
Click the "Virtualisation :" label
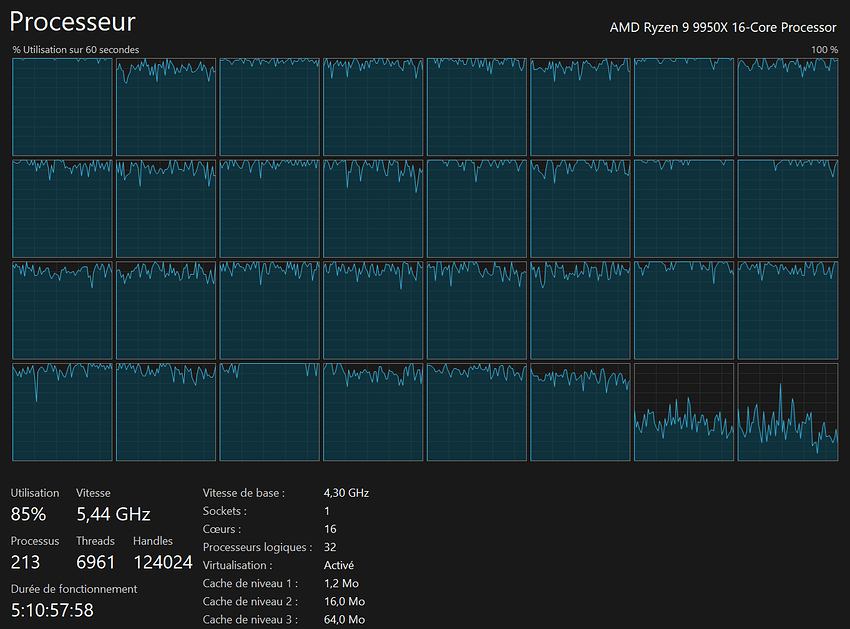click(237, 565)
